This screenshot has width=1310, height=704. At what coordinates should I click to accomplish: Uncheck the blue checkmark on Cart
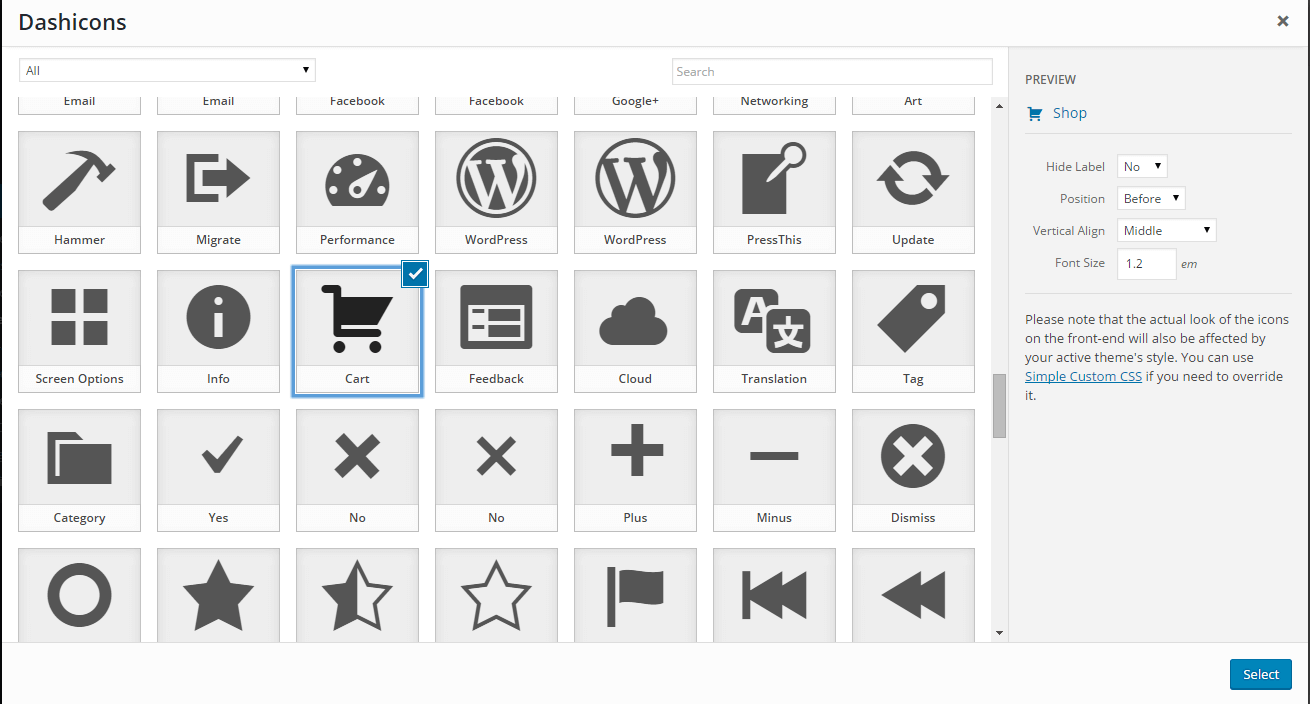click(415, 274)
